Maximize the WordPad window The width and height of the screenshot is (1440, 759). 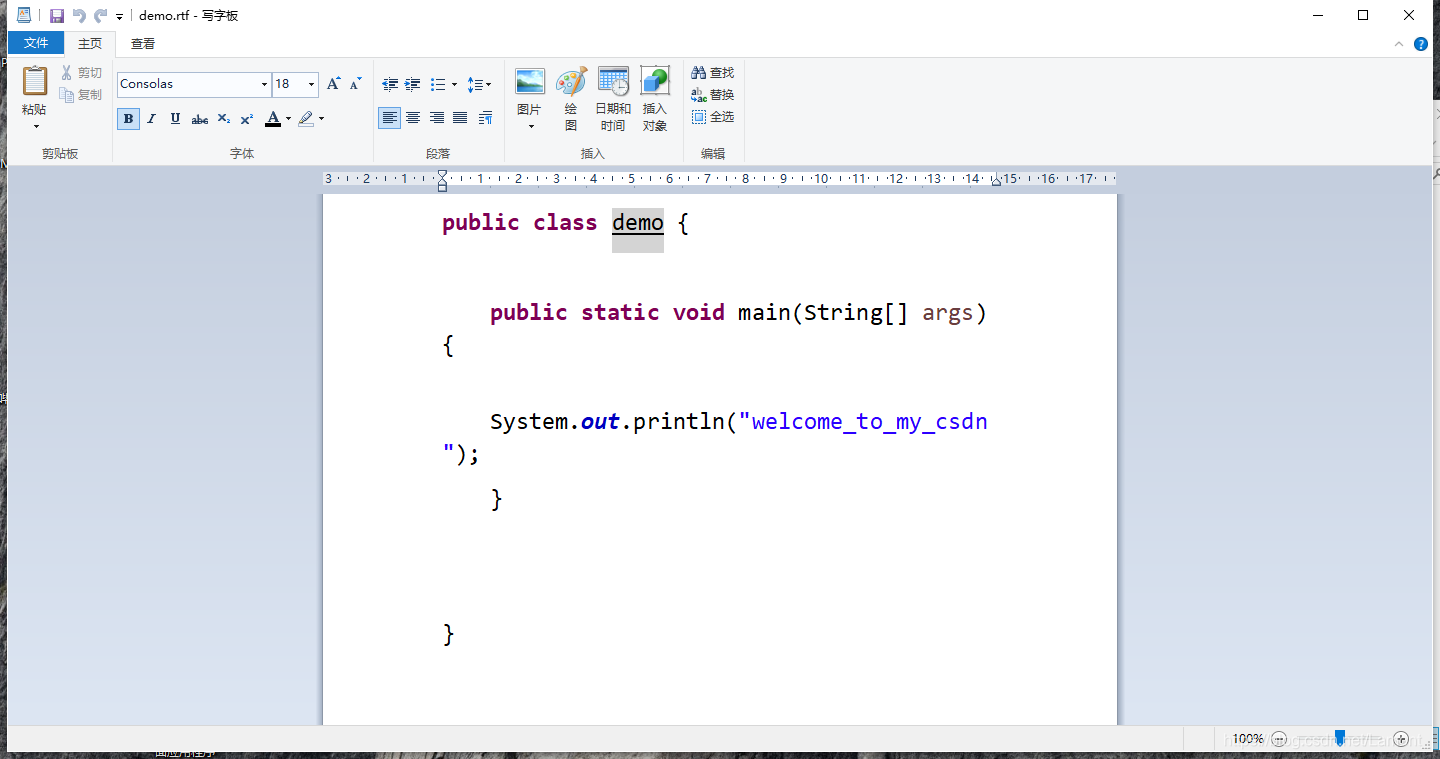pos(1363,15)
